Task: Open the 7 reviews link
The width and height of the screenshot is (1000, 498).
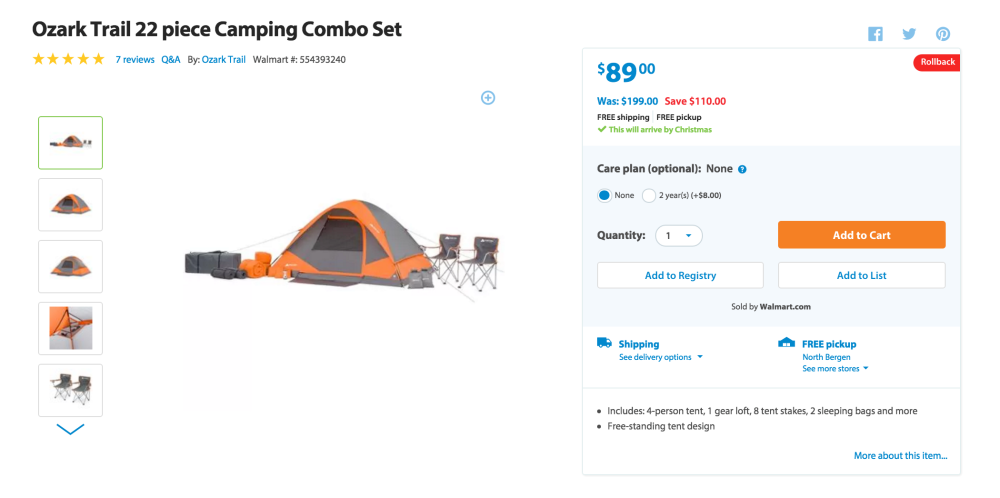Action: [135, 60]
